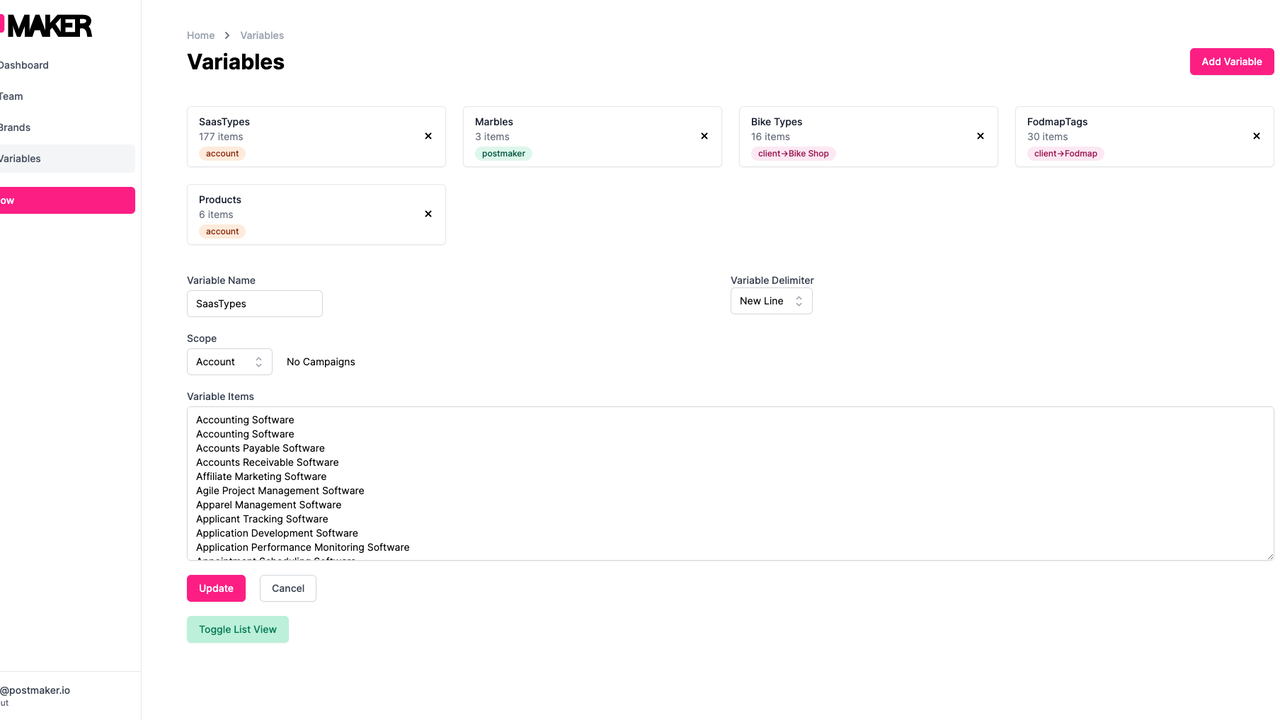Click the X icon on Bike Types card
Viewport: 1280px width, 720px height.
coord(980,136)
